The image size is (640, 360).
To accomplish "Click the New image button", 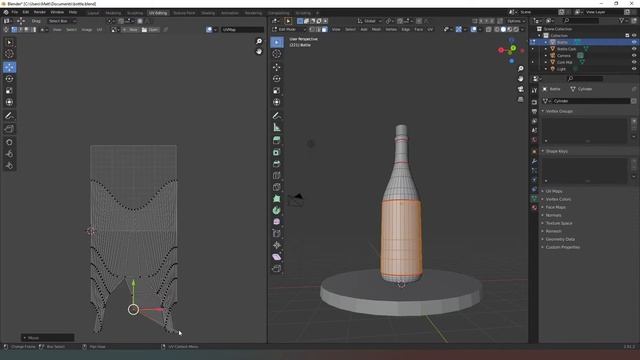I will pos(130,30).
